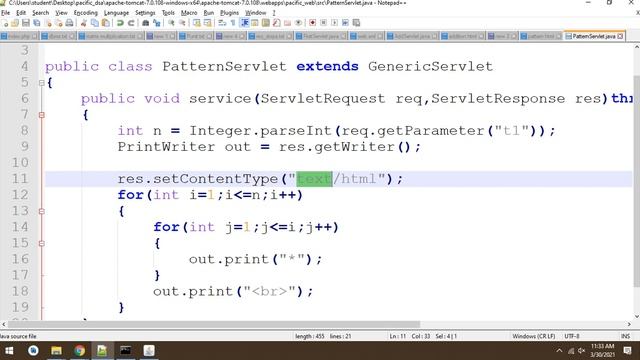Click the horizontal scrollbar thumb

point(214,324)
